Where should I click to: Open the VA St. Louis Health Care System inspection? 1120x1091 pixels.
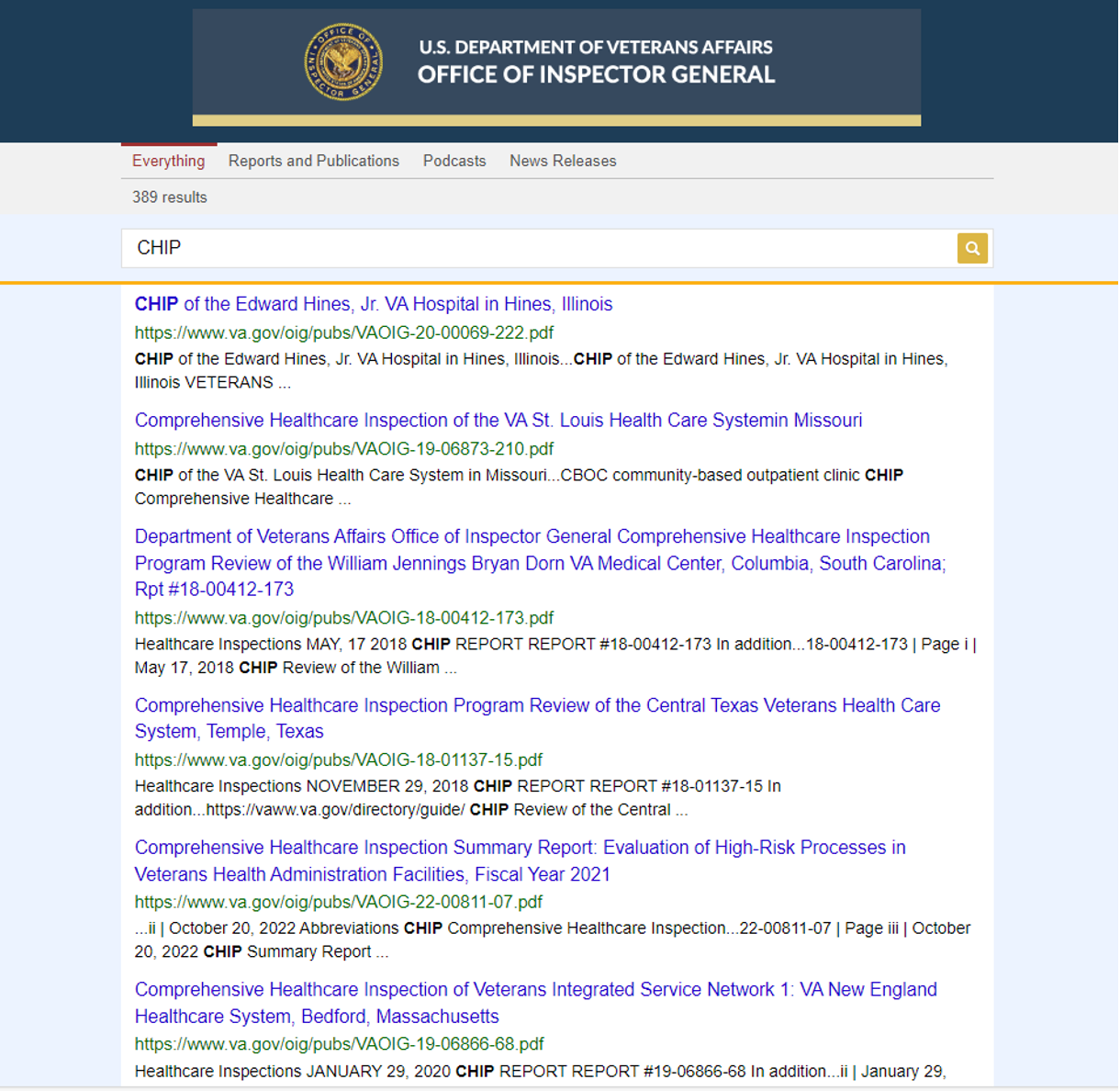498,420
